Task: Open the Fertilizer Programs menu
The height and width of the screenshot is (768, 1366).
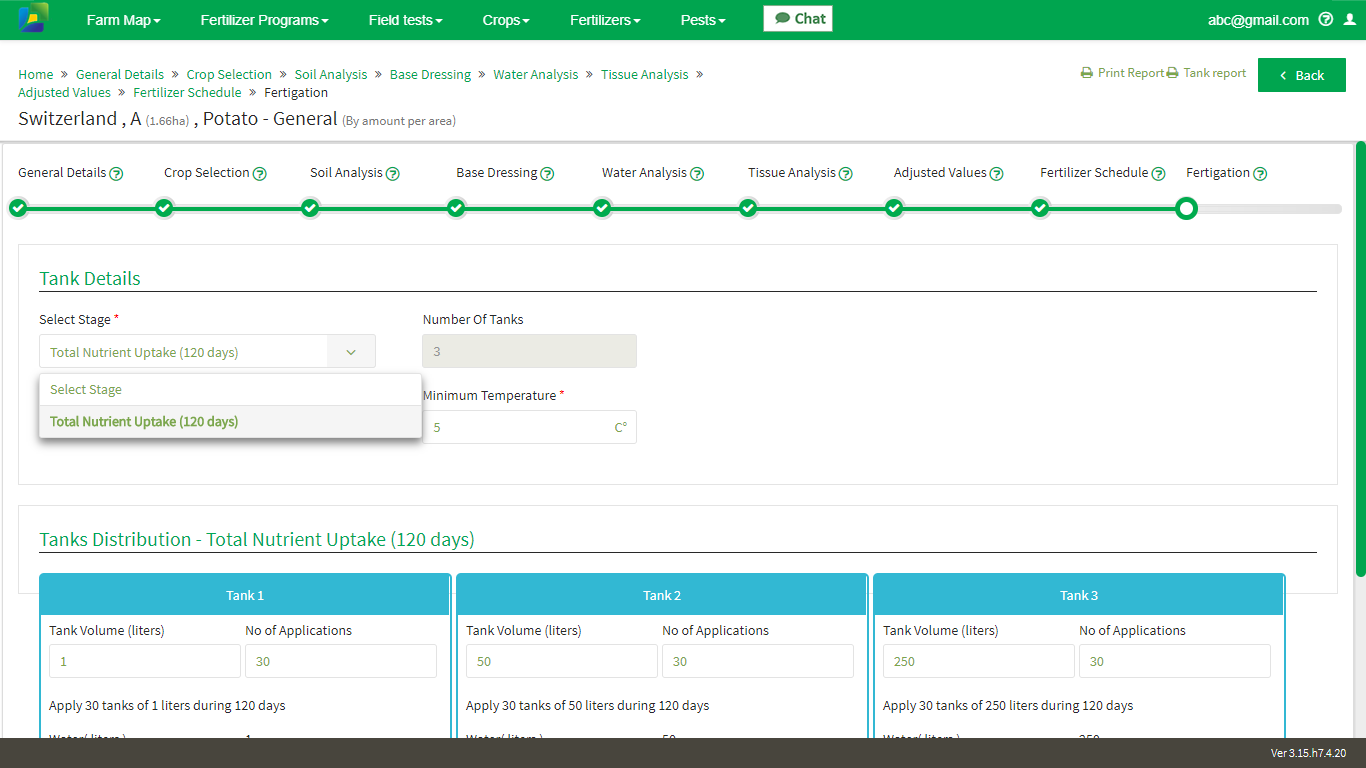Action: pos(264,20)
